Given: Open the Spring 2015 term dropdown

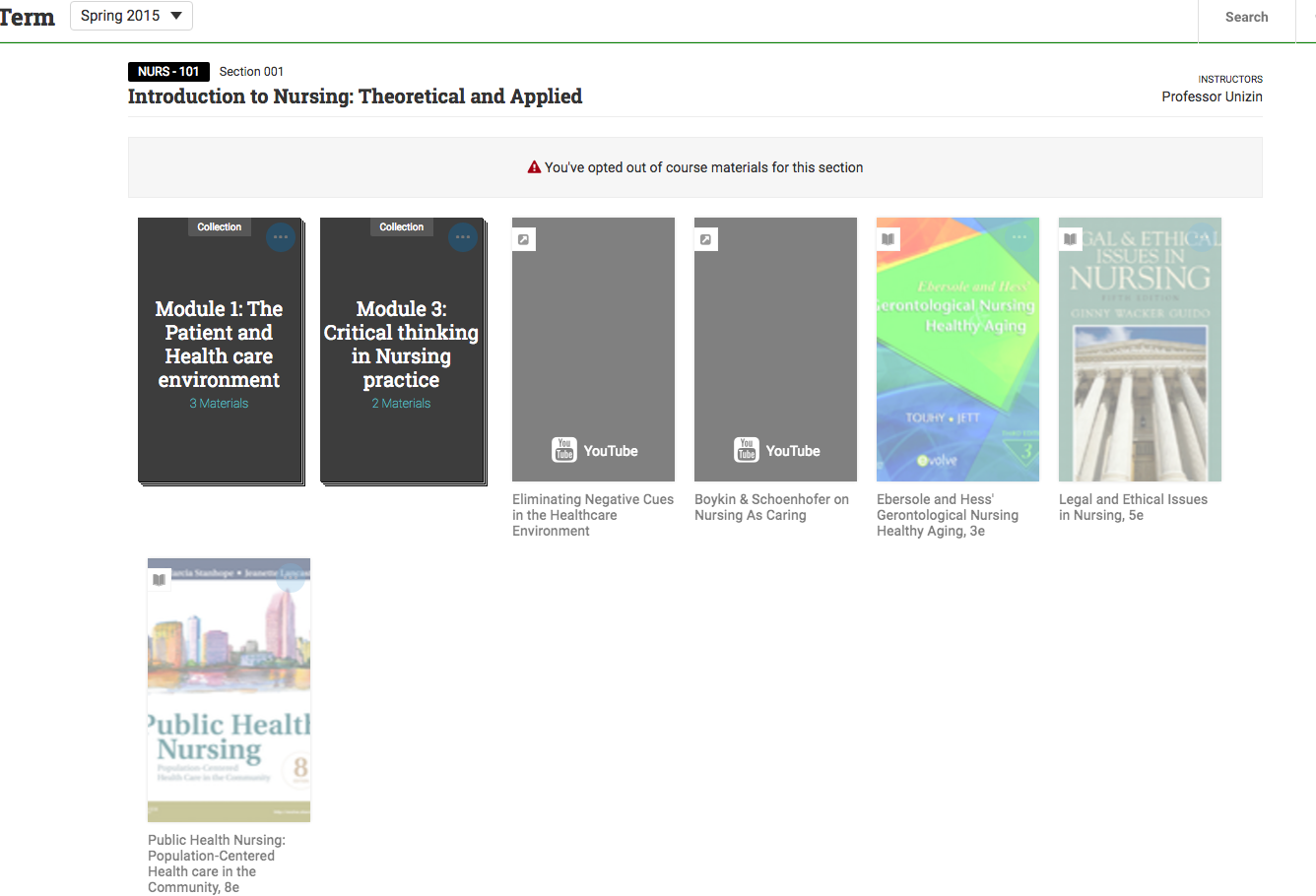Looking at the screenshot, I should point(131,16).
